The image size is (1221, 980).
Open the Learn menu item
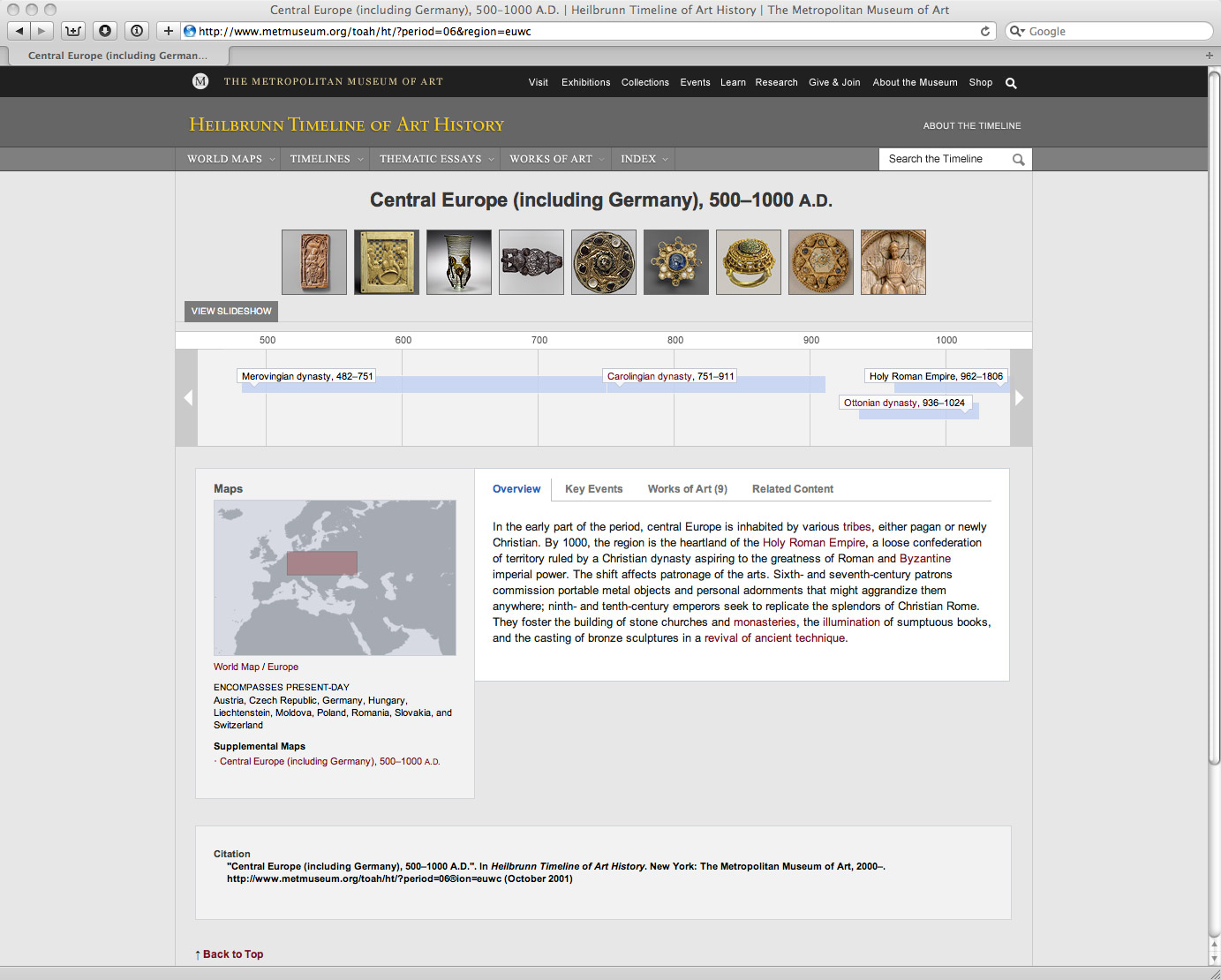[x=733, y=82]
